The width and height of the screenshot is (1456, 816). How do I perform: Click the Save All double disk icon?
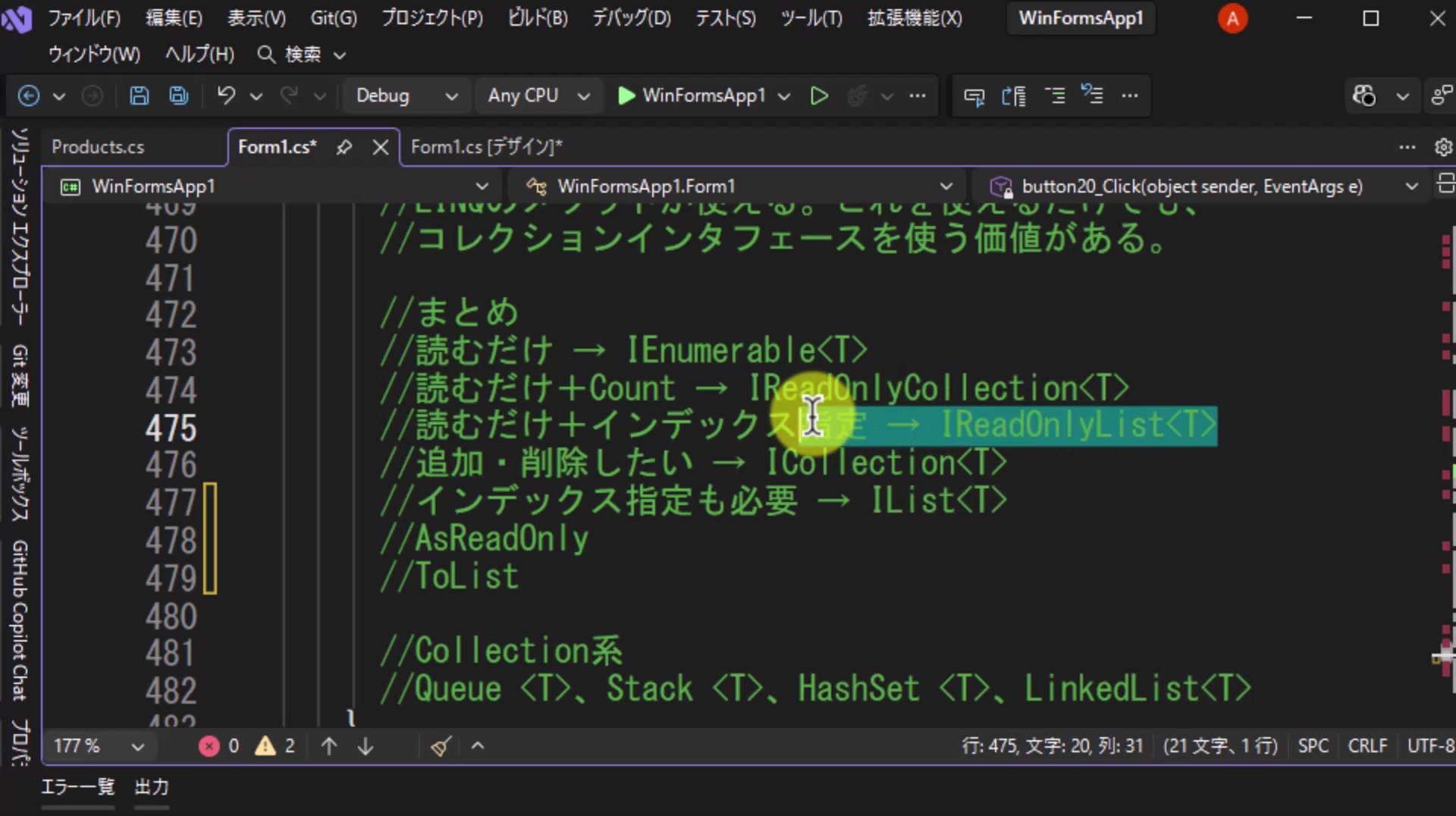pyautogui.click(x=179, y=96)
